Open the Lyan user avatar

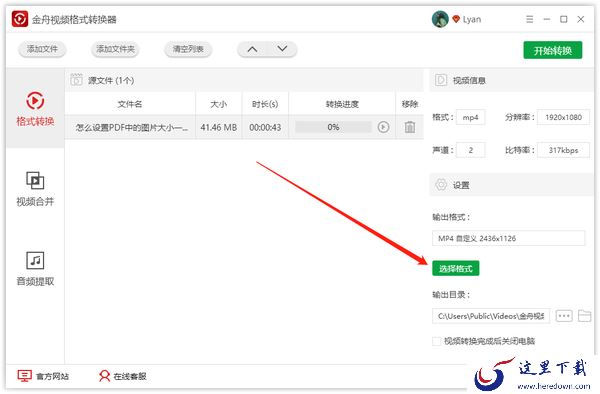(x=440, y=19)
